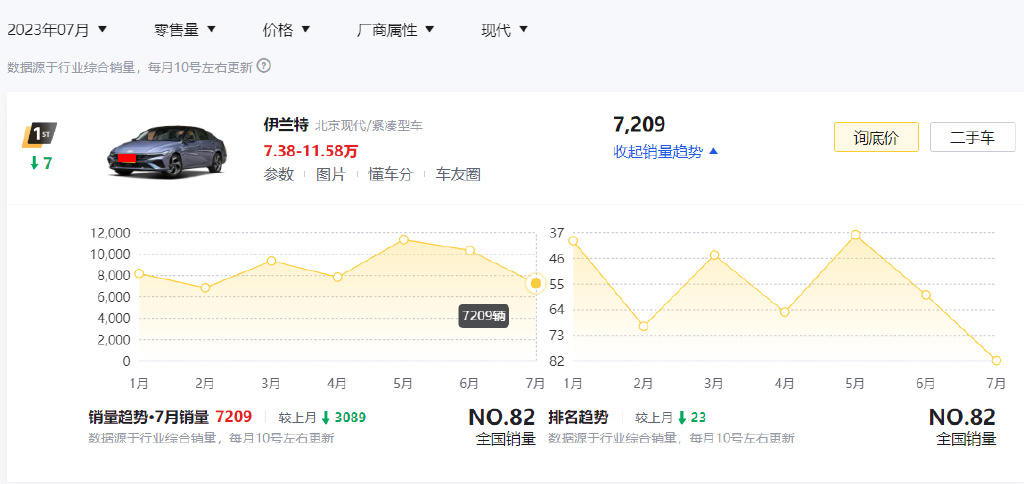
Task: Open the 现代 brand dropdown
Action: (505, 29)
